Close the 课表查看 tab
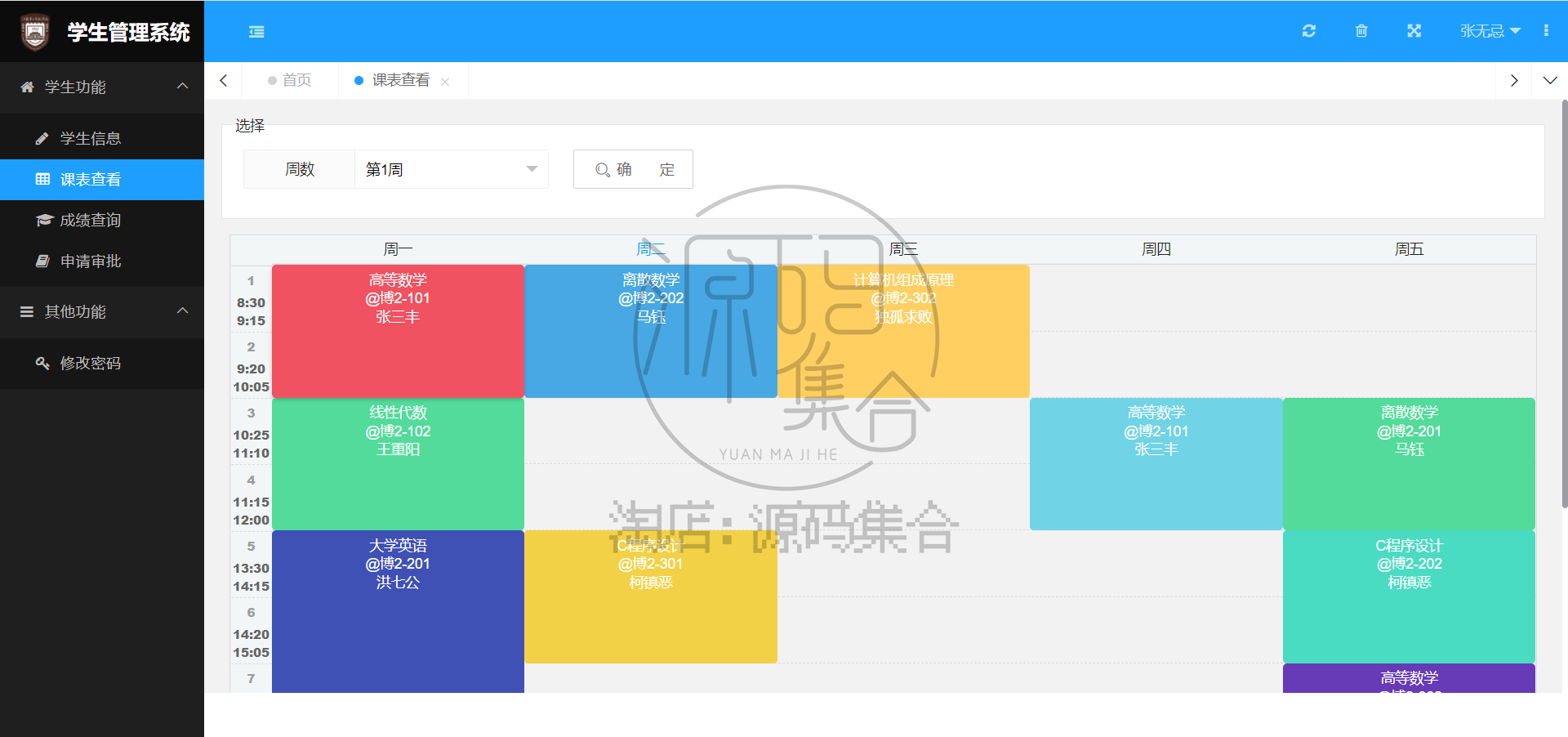Image resolution: width=1568 pixels, height=737 pixels. [x=445, y=82]
